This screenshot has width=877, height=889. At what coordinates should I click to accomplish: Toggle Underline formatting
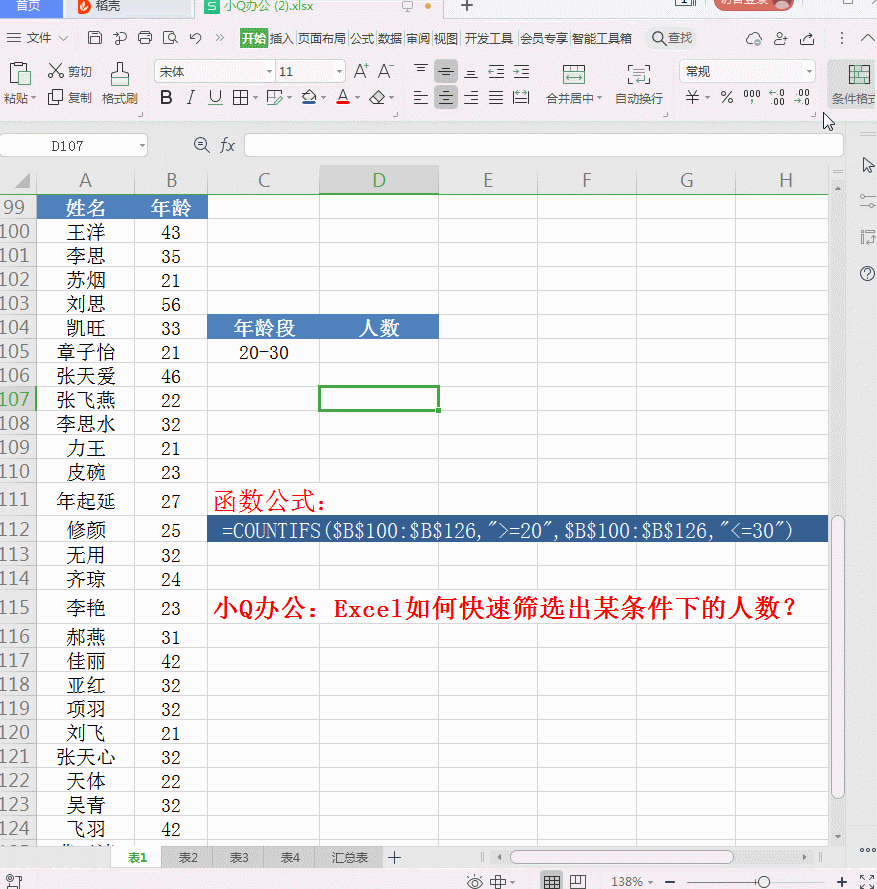click(215, 98)
